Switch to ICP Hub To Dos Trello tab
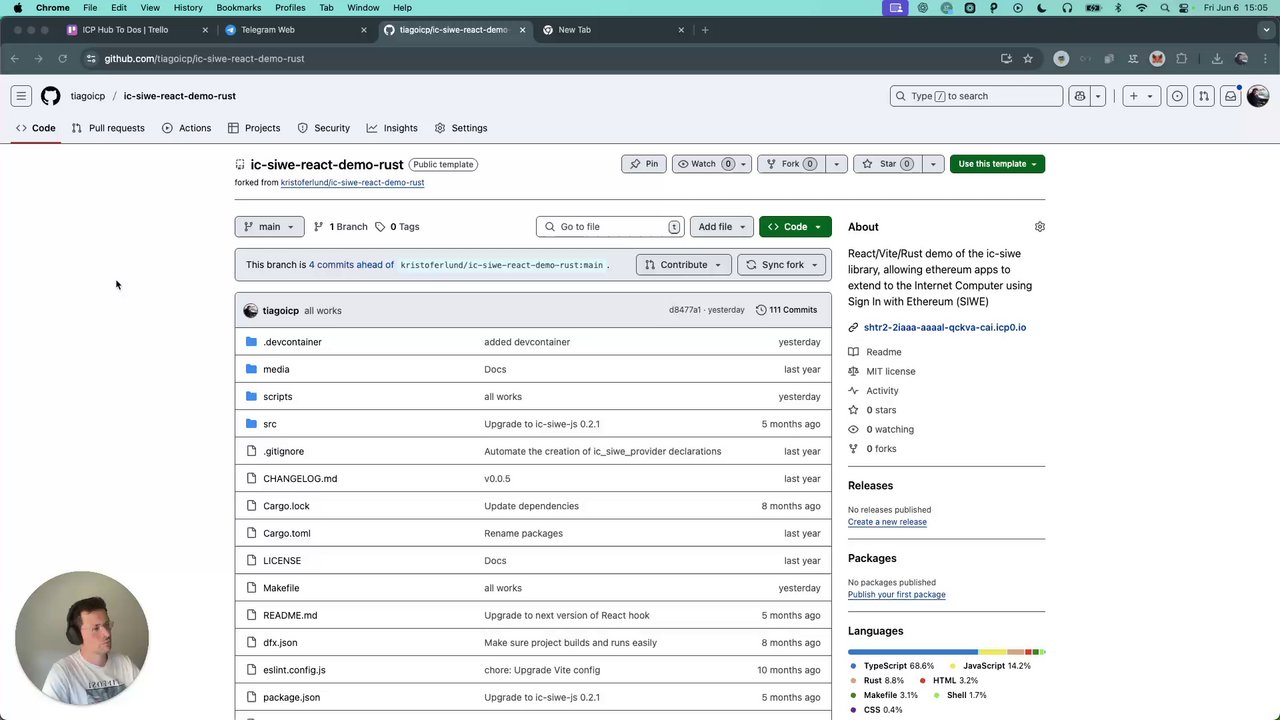Viewport: 1280px width, 720px height. (138, 30)
